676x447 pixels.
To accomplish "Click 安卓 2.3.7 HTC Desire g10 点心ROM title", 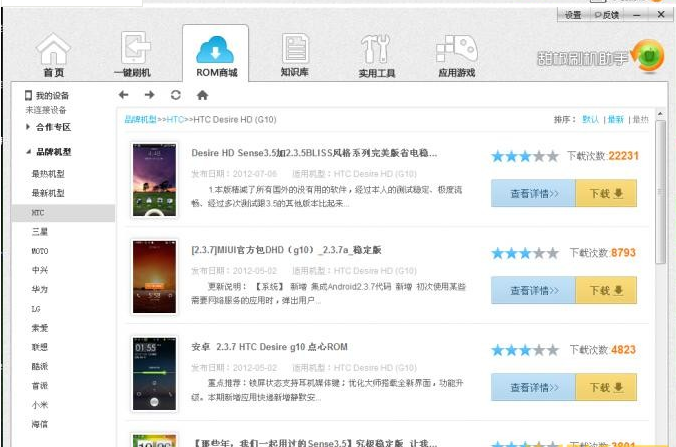I will point(269,347).
